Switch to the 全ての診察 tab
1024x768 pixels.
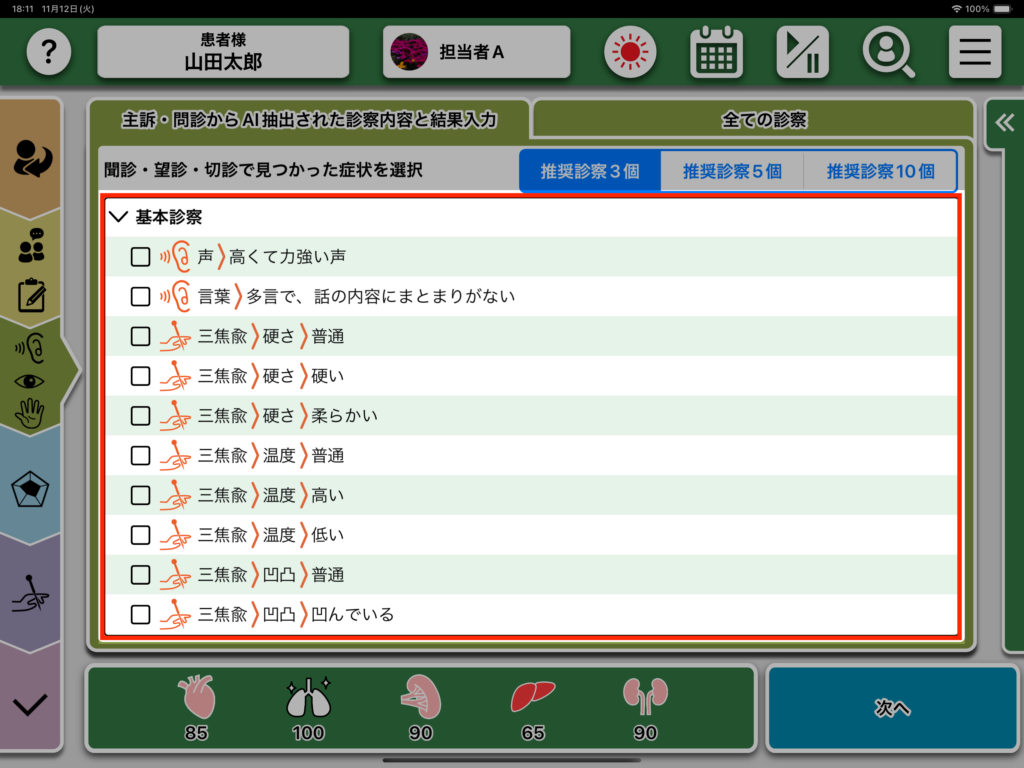pos(763,120)
